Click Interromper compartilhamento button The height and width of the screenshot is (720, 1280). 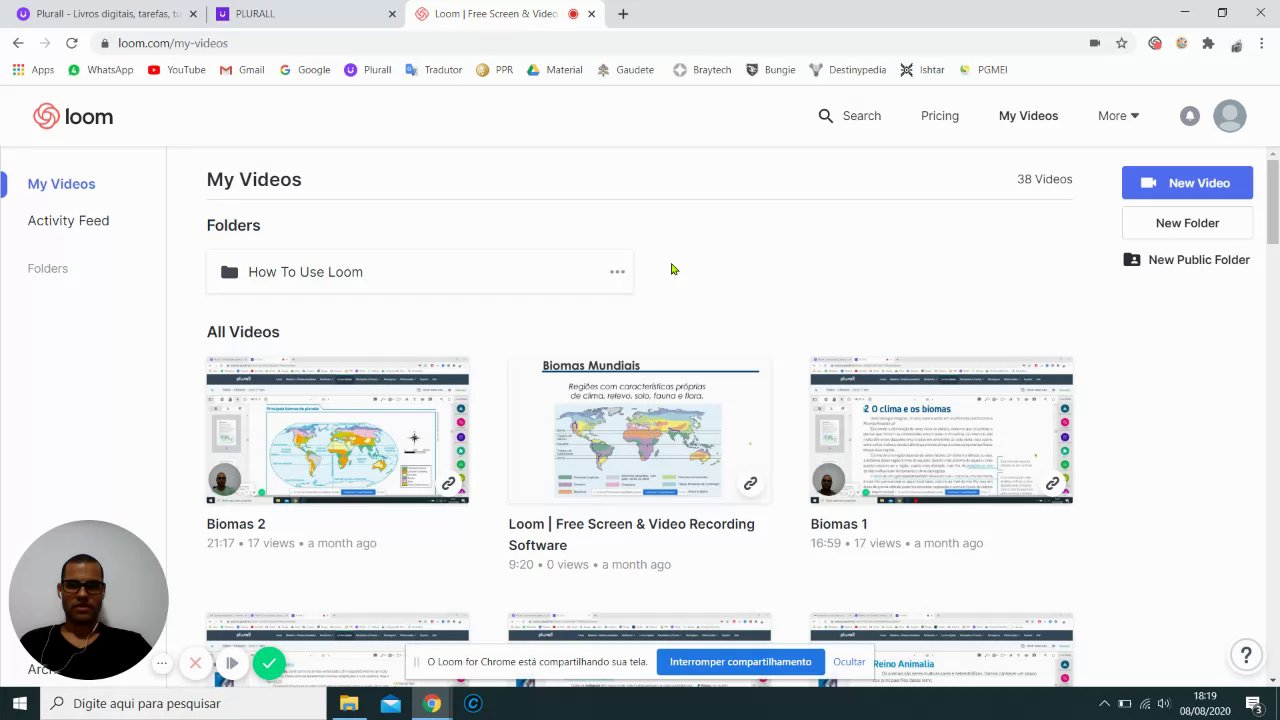(740, 662)
